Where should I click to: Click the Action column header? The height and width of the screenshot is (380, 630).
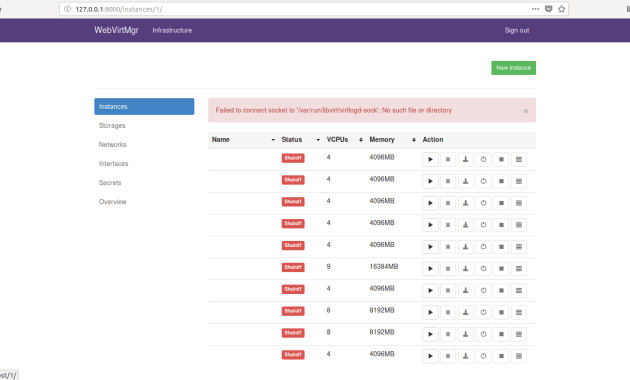pos(433,139)
